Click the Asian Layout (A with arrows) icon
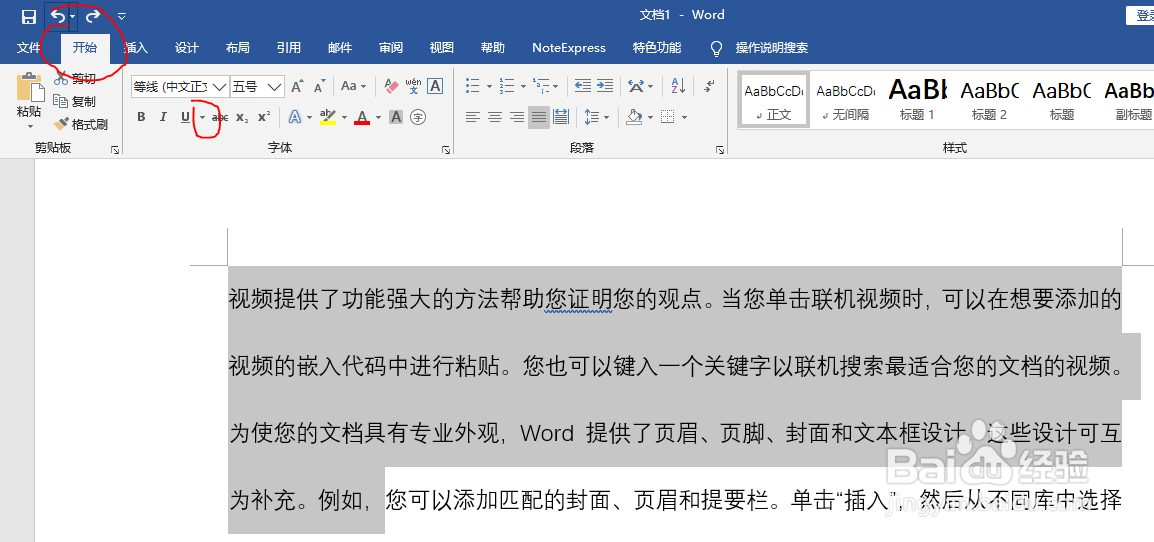Image resolution: width=1154 pixels, height=542 pixels. tap(636, 86)
